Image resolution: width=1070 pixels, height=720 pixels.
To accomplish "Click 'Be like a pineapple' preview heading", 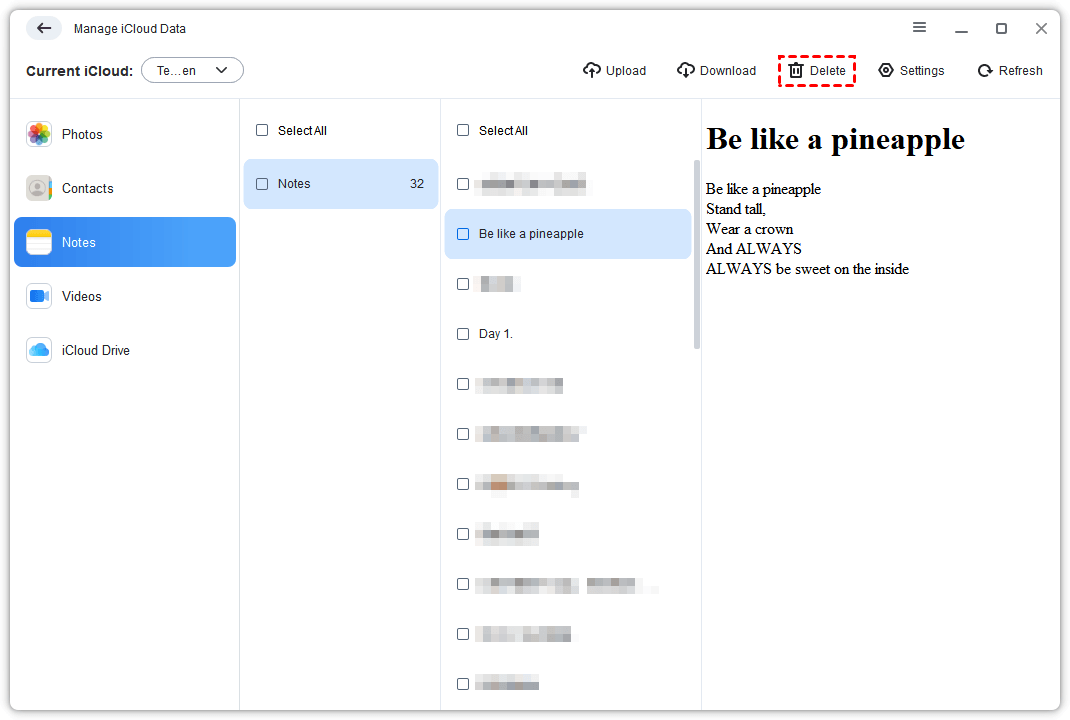I will (x=835, y=139).
